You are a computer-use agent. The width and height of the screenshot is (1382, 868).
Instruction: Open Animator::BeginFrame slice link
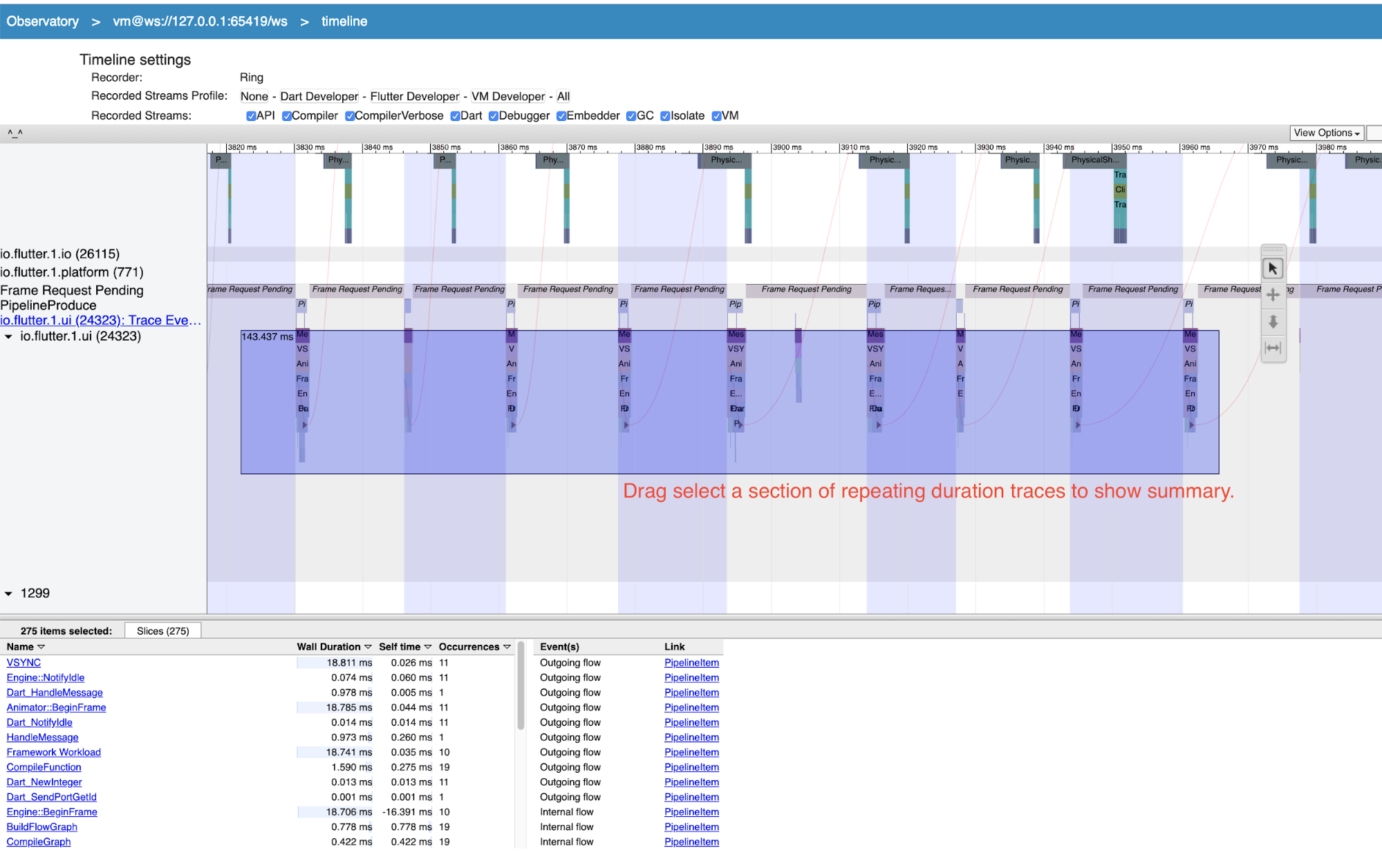tap(56, 708)
